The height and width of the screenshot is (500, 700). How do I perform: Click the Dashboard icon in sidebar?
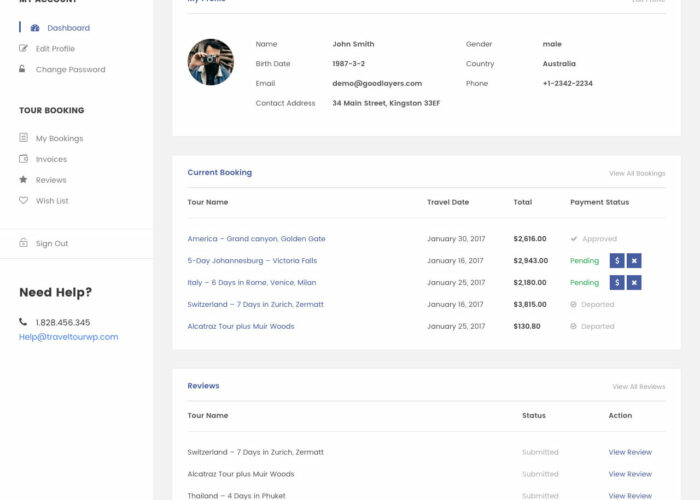35,28
